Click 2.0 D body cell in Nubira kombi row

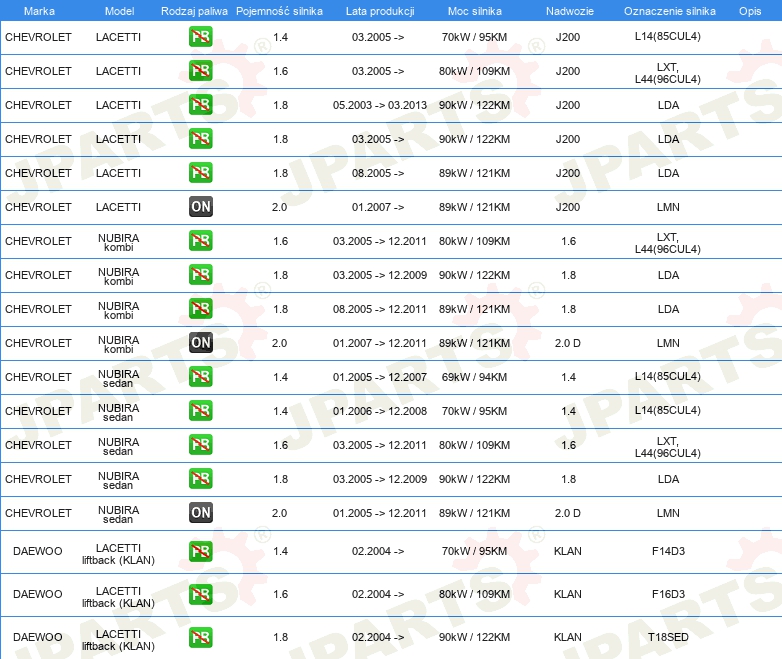(568, 343)
